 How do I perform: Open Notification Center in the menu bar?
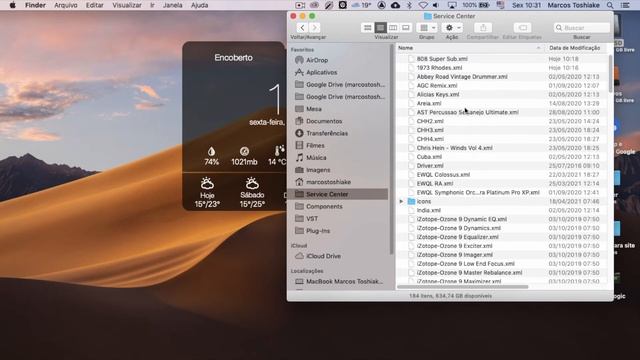pyautogui.click(x=625, y=5)
